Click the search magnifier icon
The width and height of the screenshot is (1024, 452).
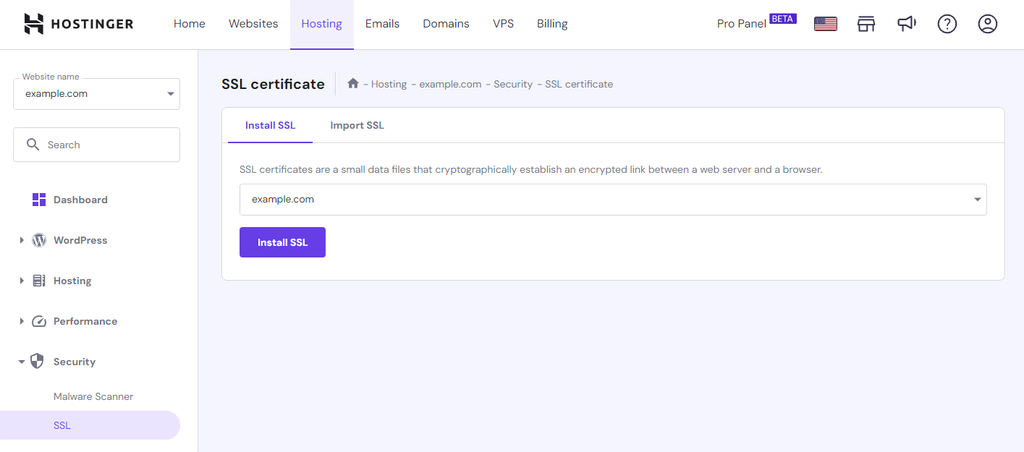pos(33,144)
